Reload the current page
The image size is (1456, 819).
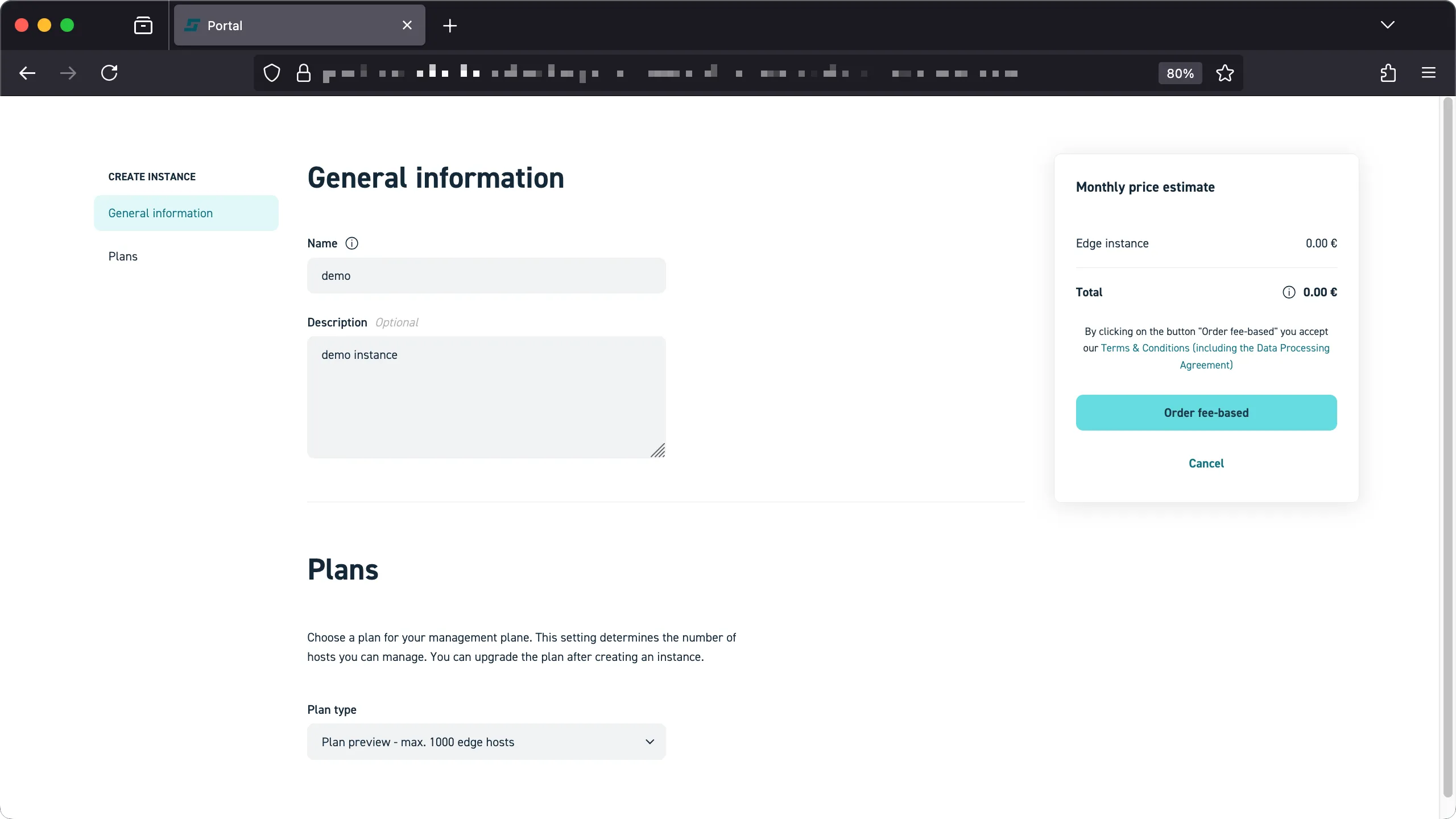pos(110,73)
